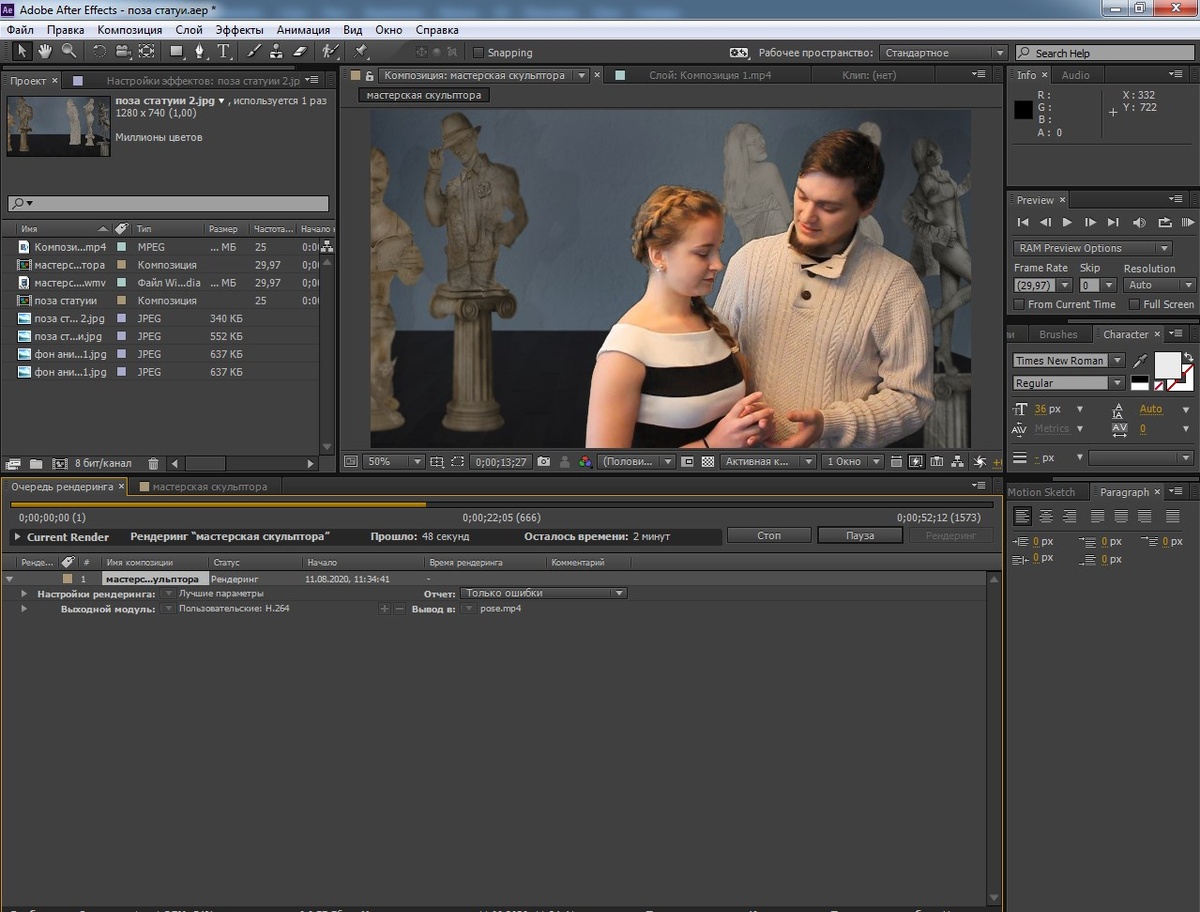Select the Puppet Pin tool

coord(360,51)
